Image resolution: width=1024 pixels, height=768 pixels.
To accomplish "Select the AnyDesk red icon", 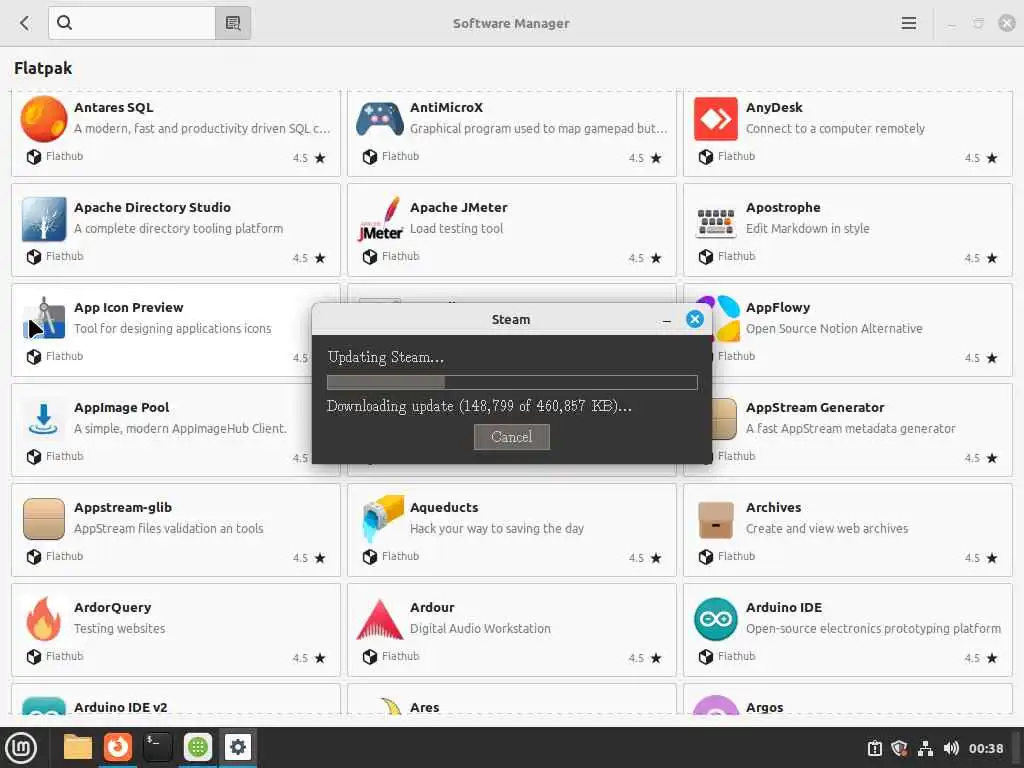I will pos(716,119).
